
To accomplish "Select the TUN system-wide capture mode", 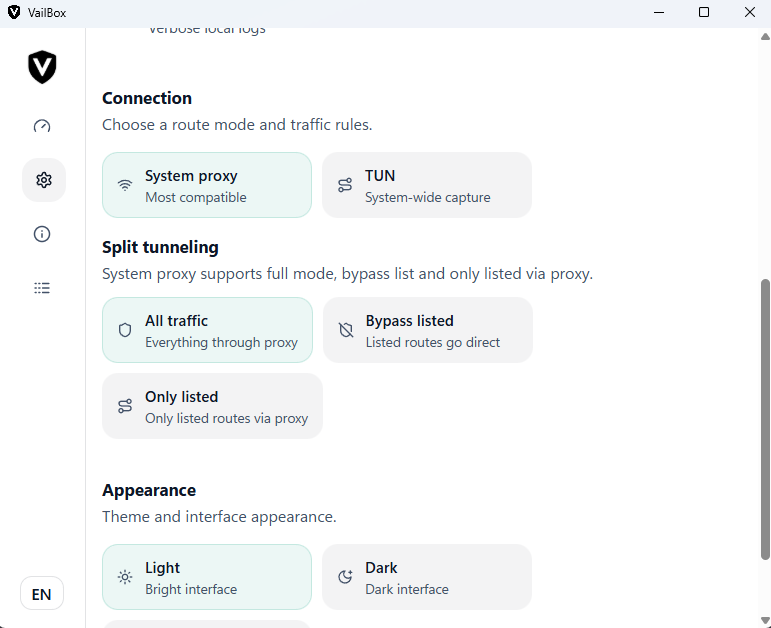I will coord(427,185).
